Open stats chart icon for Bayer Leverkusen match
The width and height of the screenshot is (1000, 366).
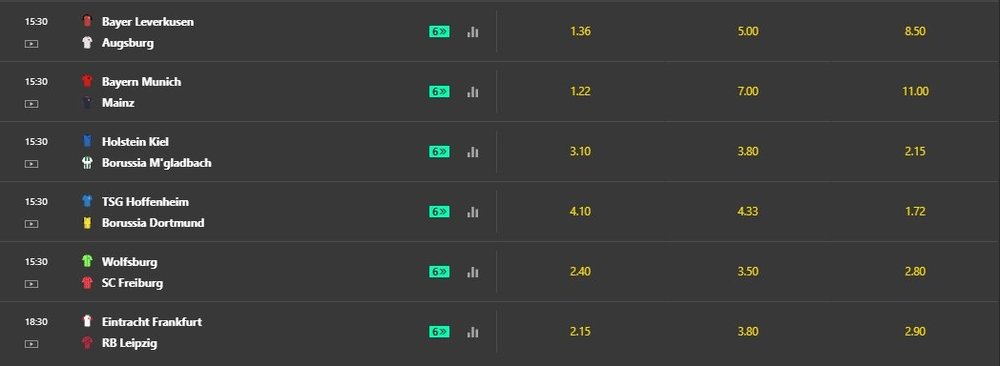(473, 32)
